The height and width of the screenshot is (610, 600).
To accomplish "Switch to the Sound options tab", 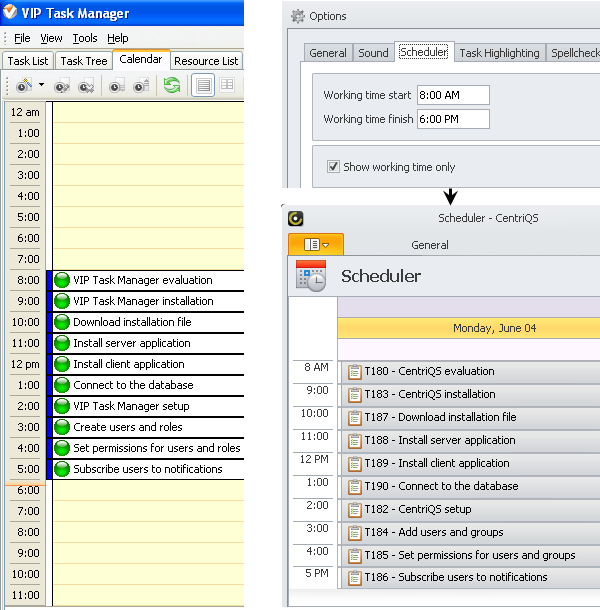I will [373, 53].
